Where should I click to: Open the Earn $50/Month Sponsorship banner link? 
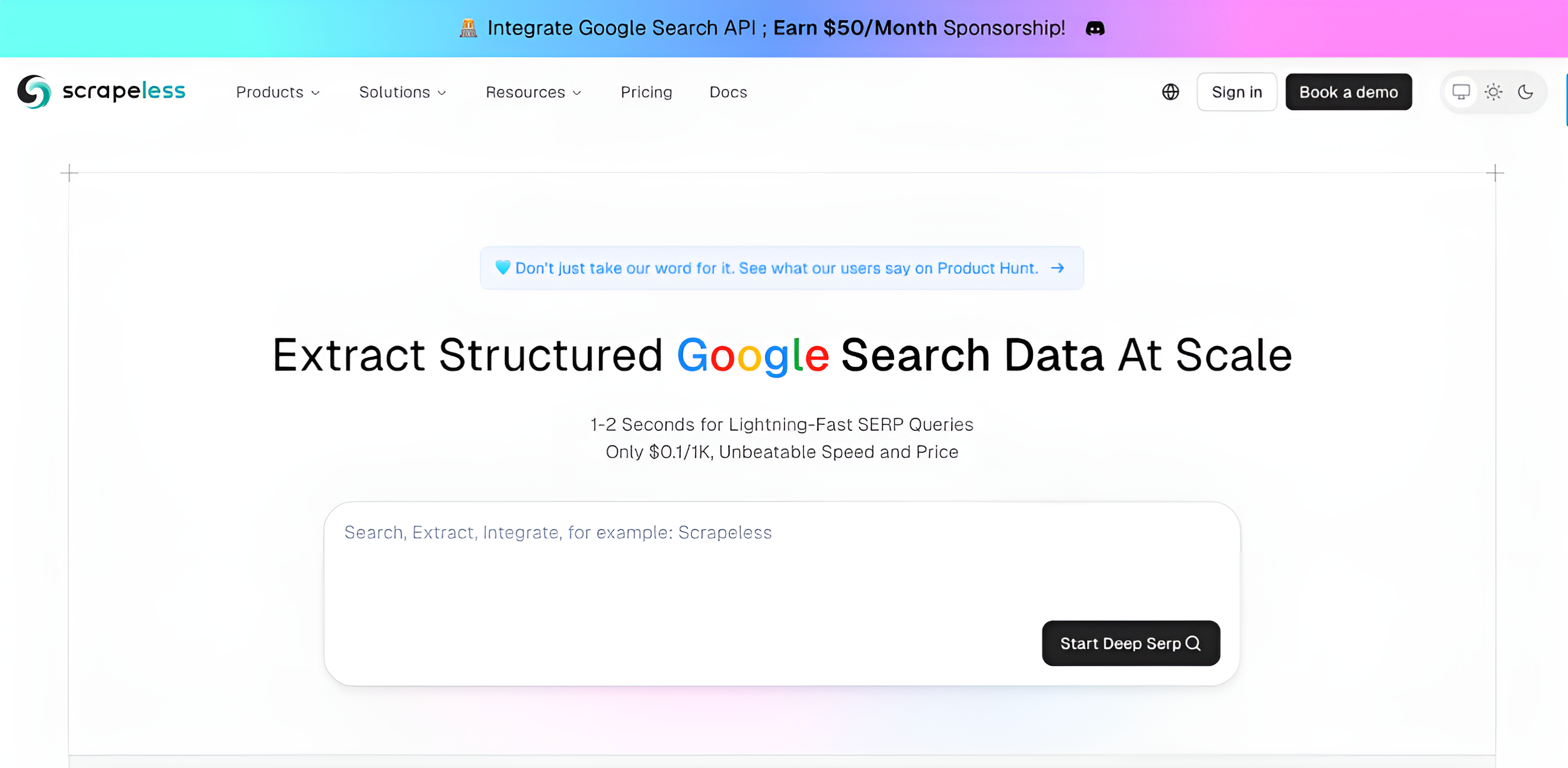(x=919, y=28)
